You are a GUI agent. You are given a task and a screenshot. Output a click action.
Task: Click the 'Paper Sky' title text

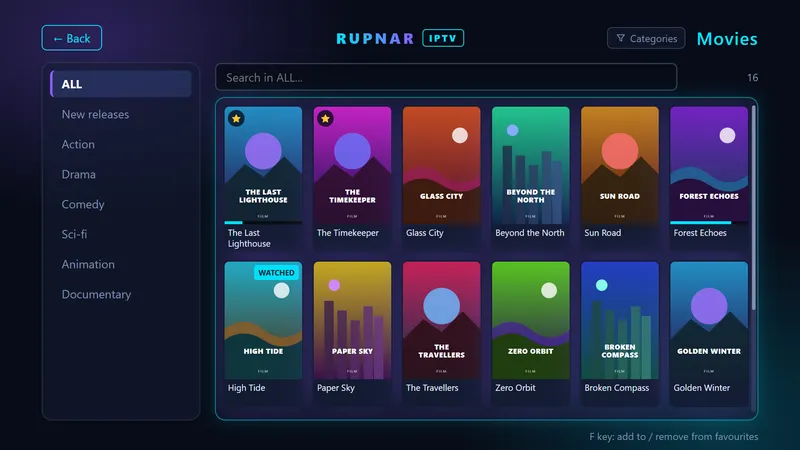click(336, 388)
